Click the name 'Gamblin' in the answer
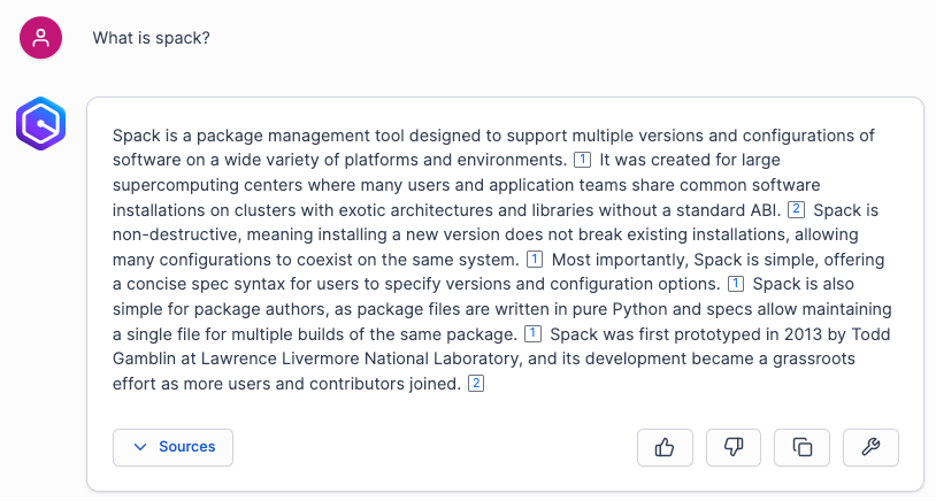 click(143, 359)
